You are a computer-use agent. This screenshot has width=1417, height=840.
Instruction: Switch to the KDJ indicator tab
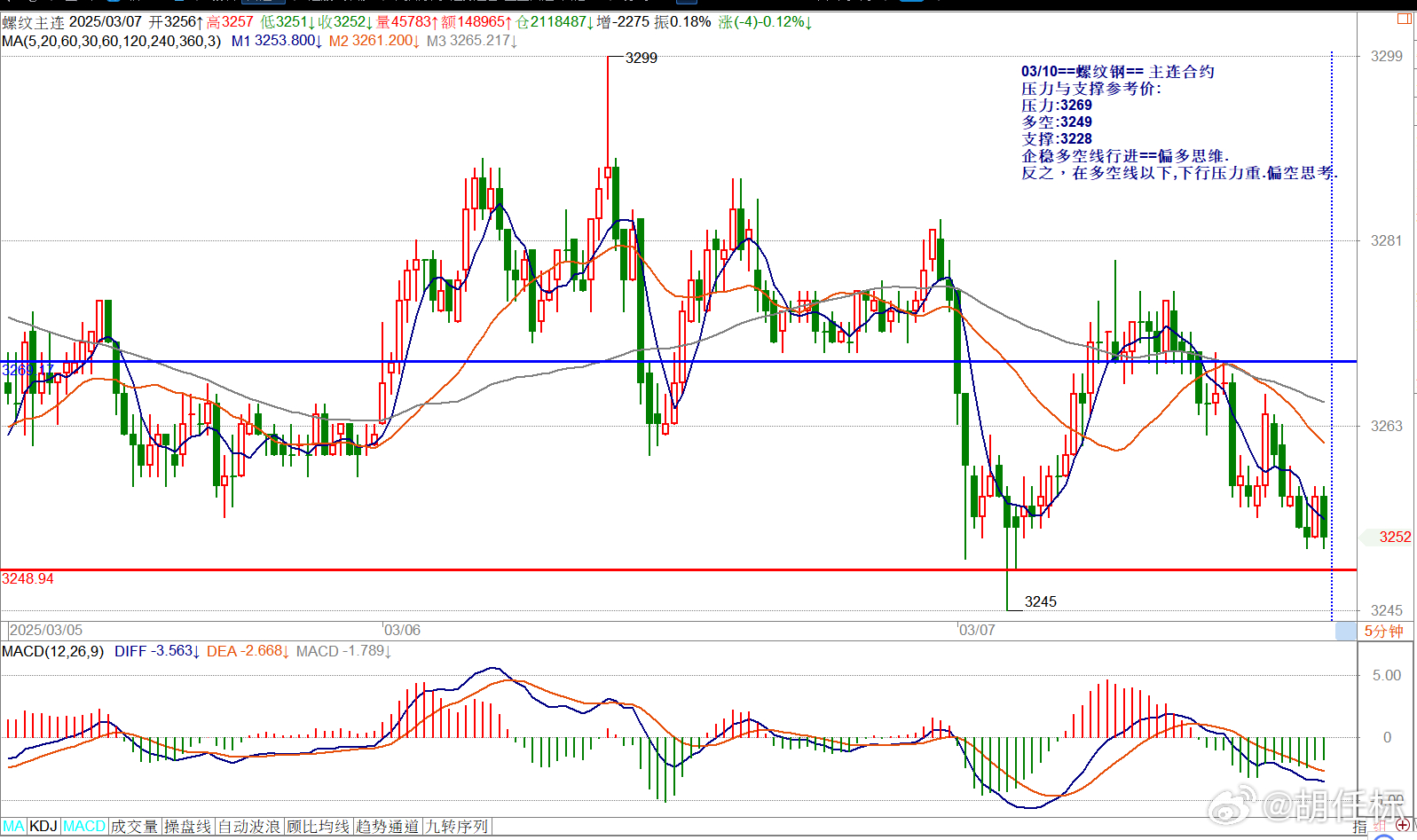pos(43,827)
